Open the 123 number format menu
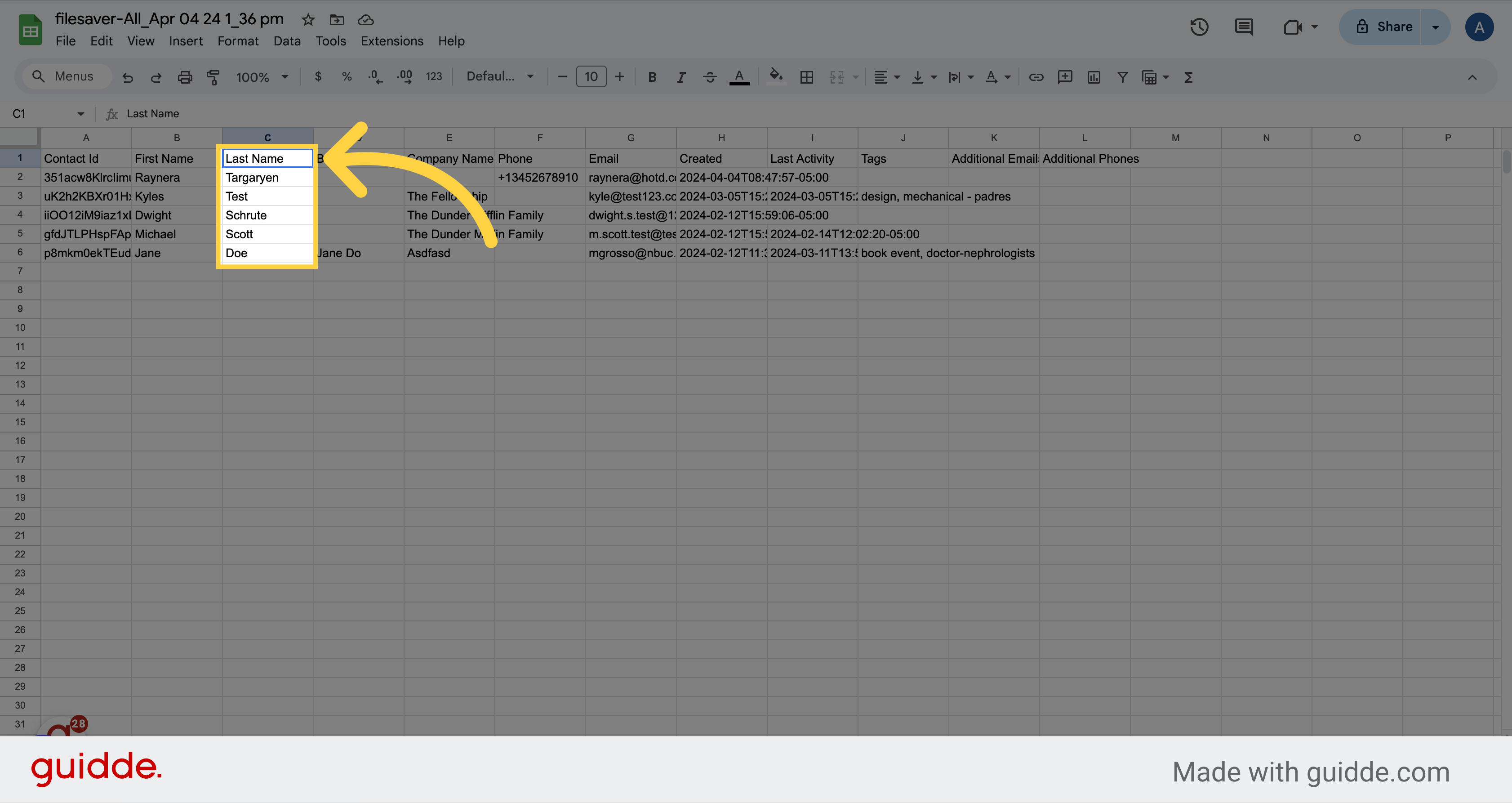The image size is (1512, 803). [x=434, y=77]
